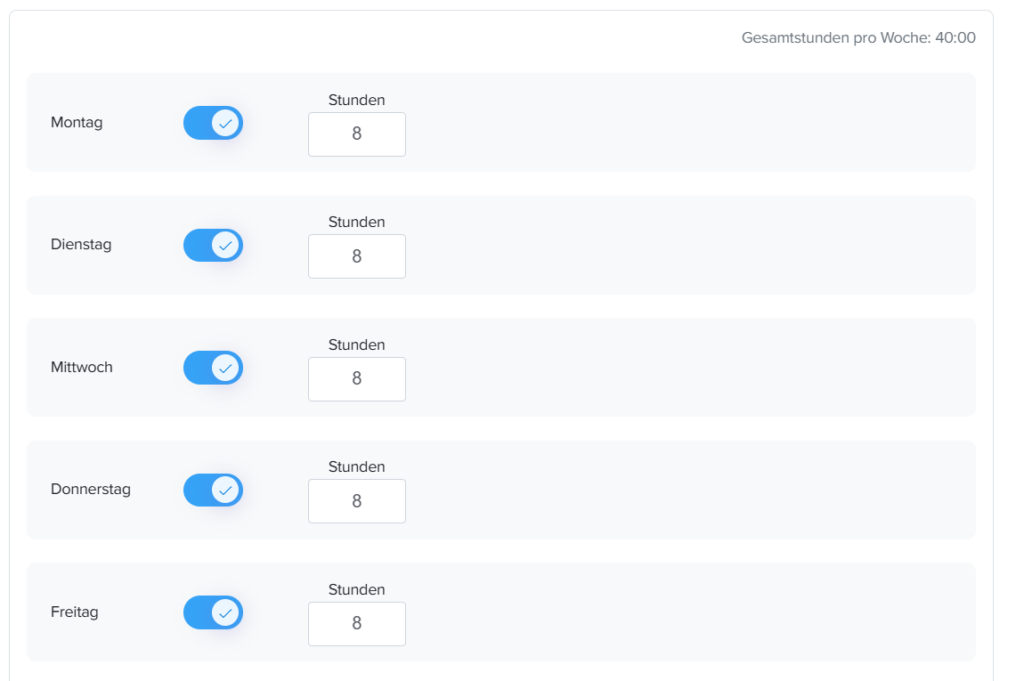This screenshot has height=681, width=1024.
Task: Click the Dienstag day label
Action: tap(81, 244)
